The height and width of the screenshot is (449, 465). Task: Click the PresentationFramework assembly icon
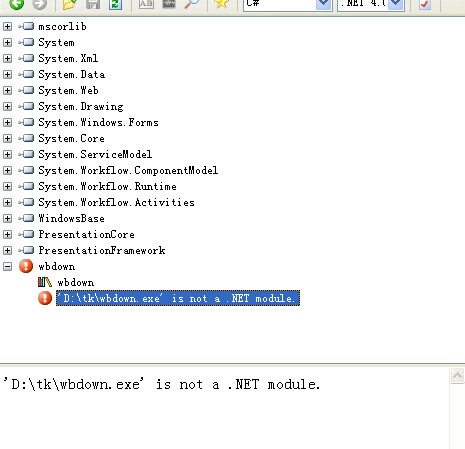27,250
